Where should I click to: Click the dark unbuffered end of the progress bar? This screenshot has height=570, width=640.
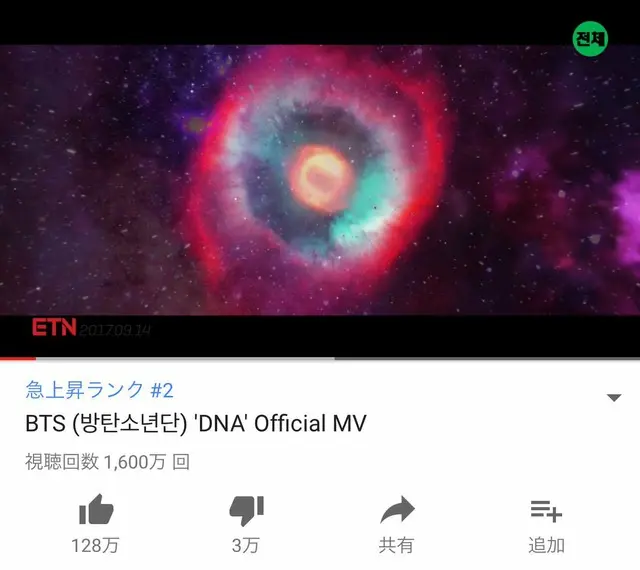487,358
